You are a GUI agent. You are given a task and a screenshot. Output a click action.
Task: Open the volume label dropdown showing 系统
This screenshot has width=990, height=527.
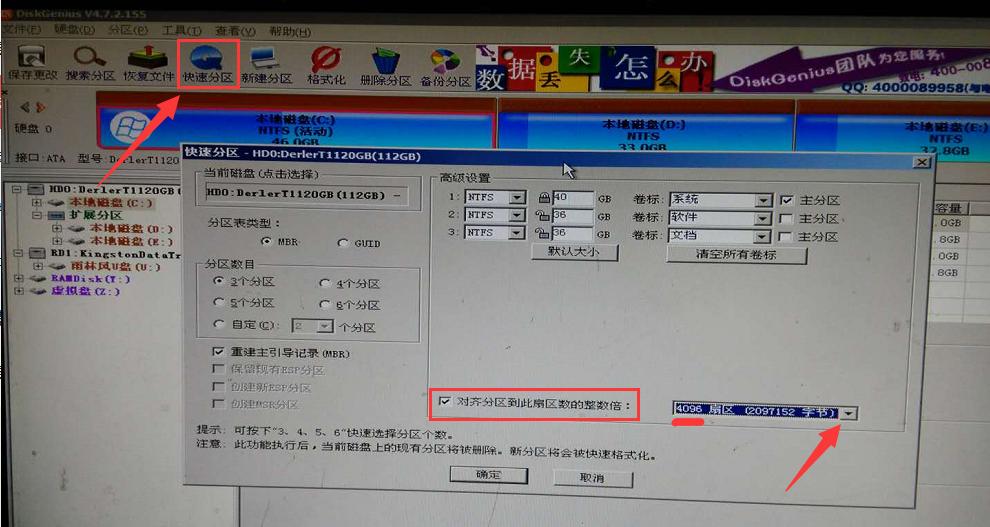coord(763,200)
